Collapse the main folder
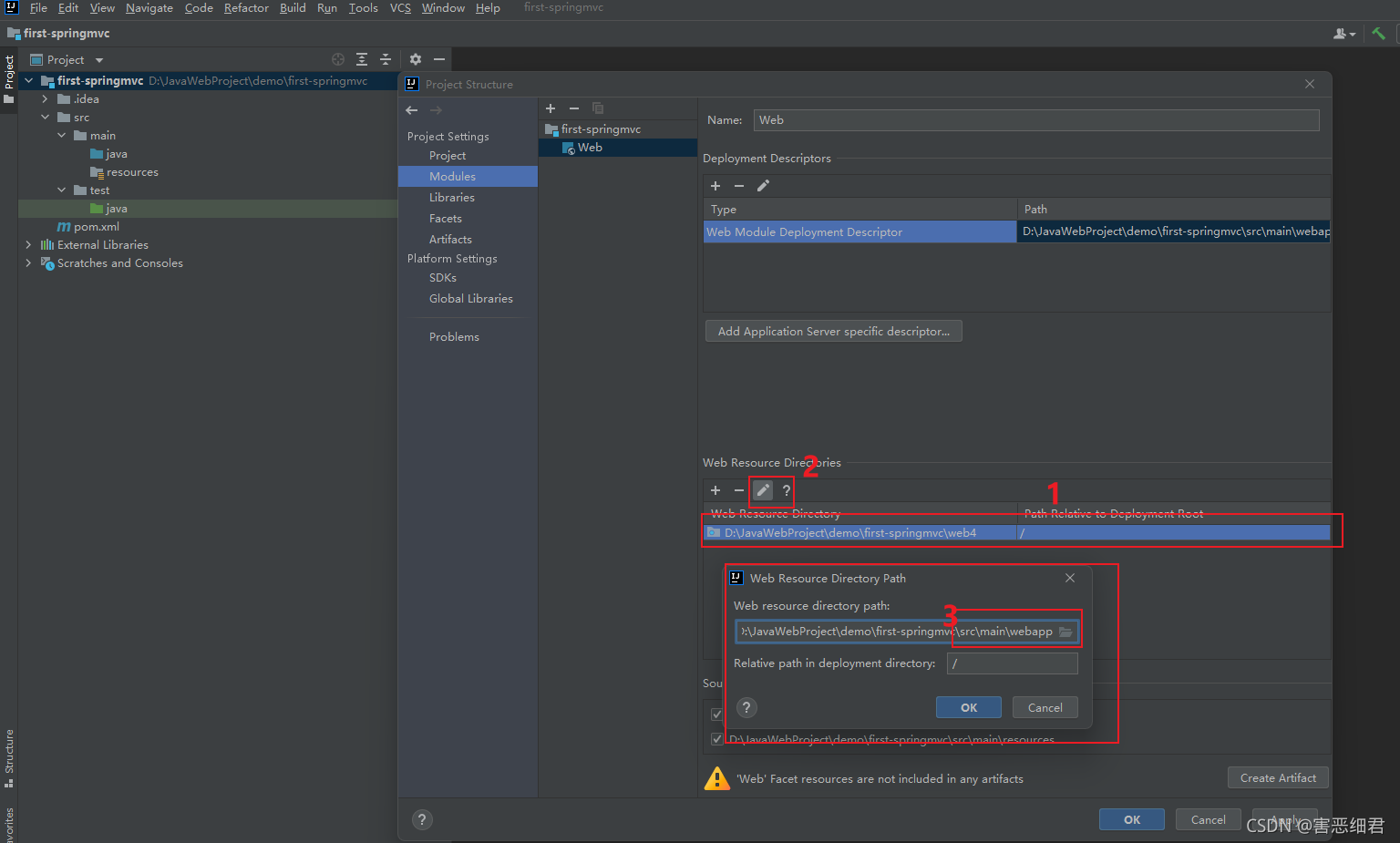 coord(61,136)
